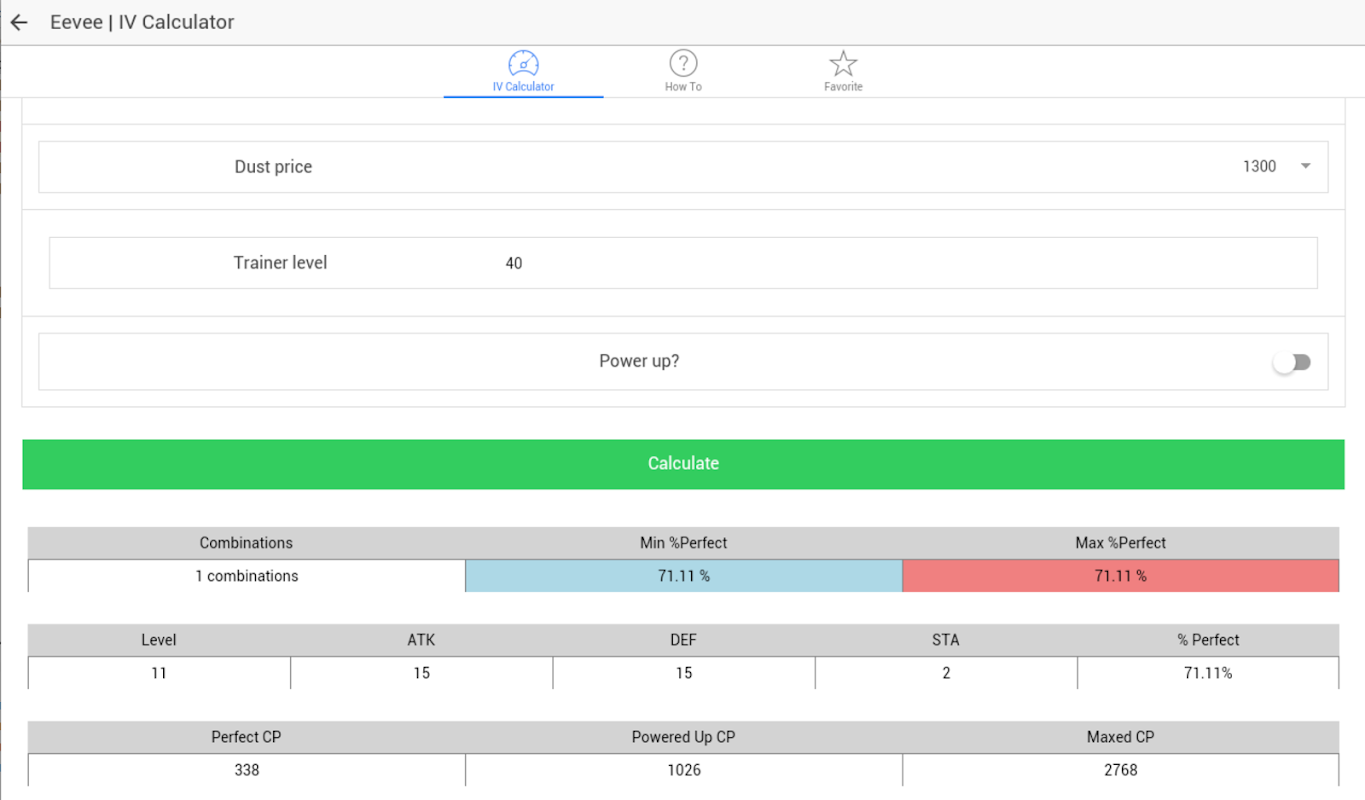This screenshot has width=1365, height=800.
Task: Click the 1 combinations cell
Action: [x=246, y=576]
